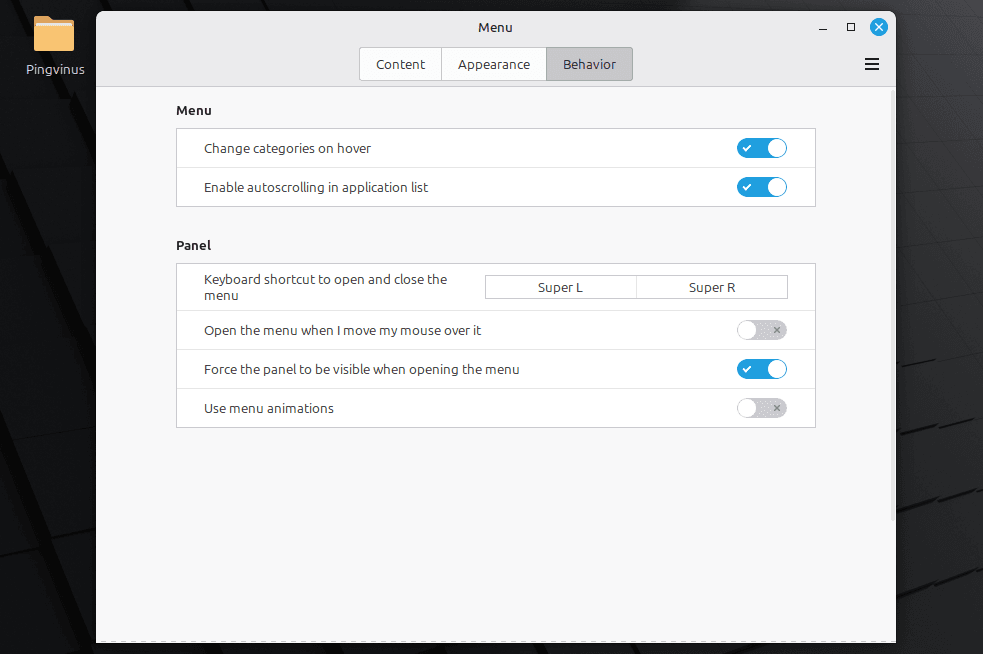Click the Use menu animations label text
Image resolution: width=983 pixels, height=654 pixels.
point(269,408)
